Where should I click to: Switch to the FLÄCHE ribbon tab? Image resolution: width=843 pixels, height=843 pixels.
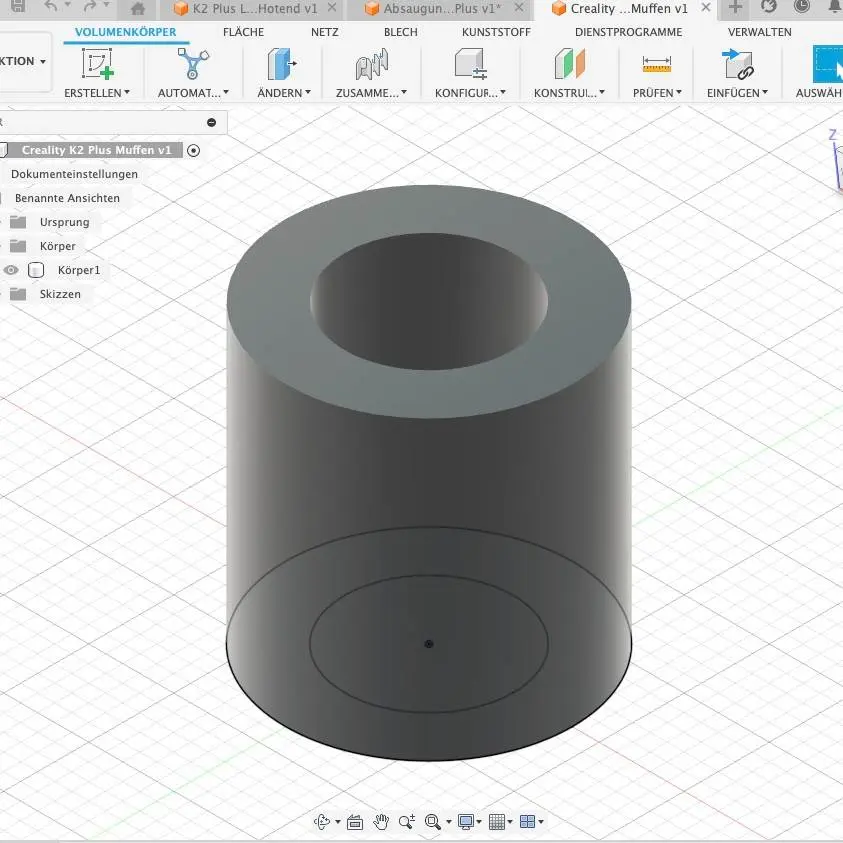tap(243, 32)
